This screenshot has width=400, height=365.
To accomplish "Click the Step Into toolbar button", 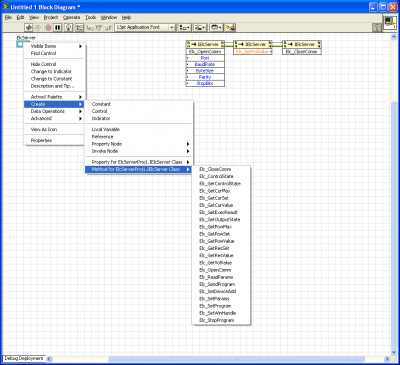I will [x=90, y=27].
